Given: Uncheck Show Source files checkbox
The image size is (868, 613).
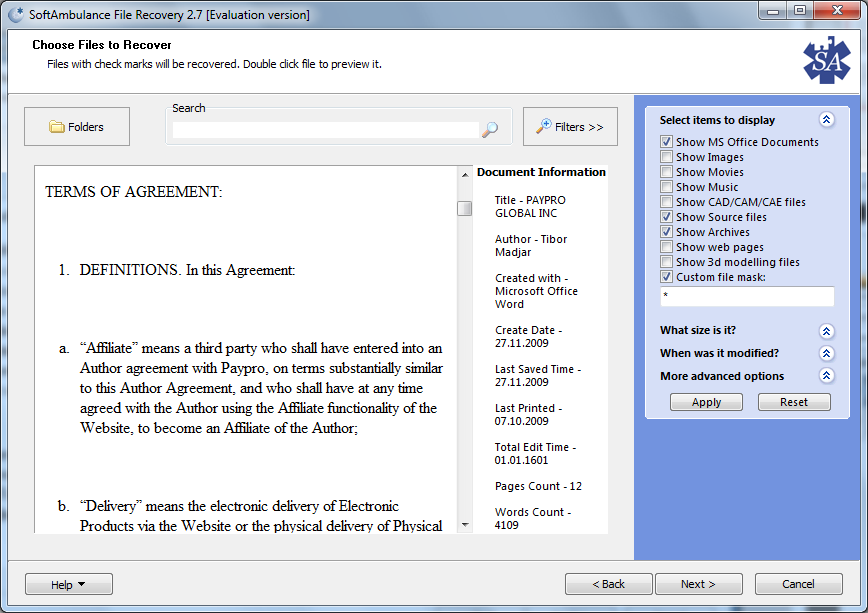Looking at the screenshot, I should [x=666, y=217].
